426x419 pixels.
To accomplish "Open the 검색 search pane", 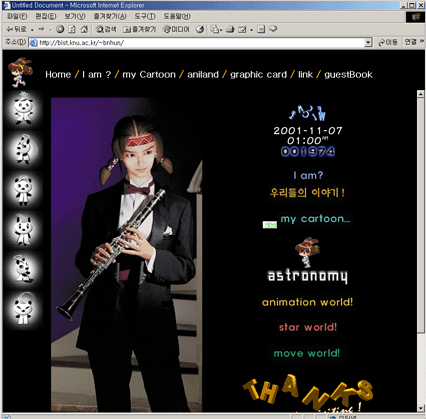I will [106, 29].
